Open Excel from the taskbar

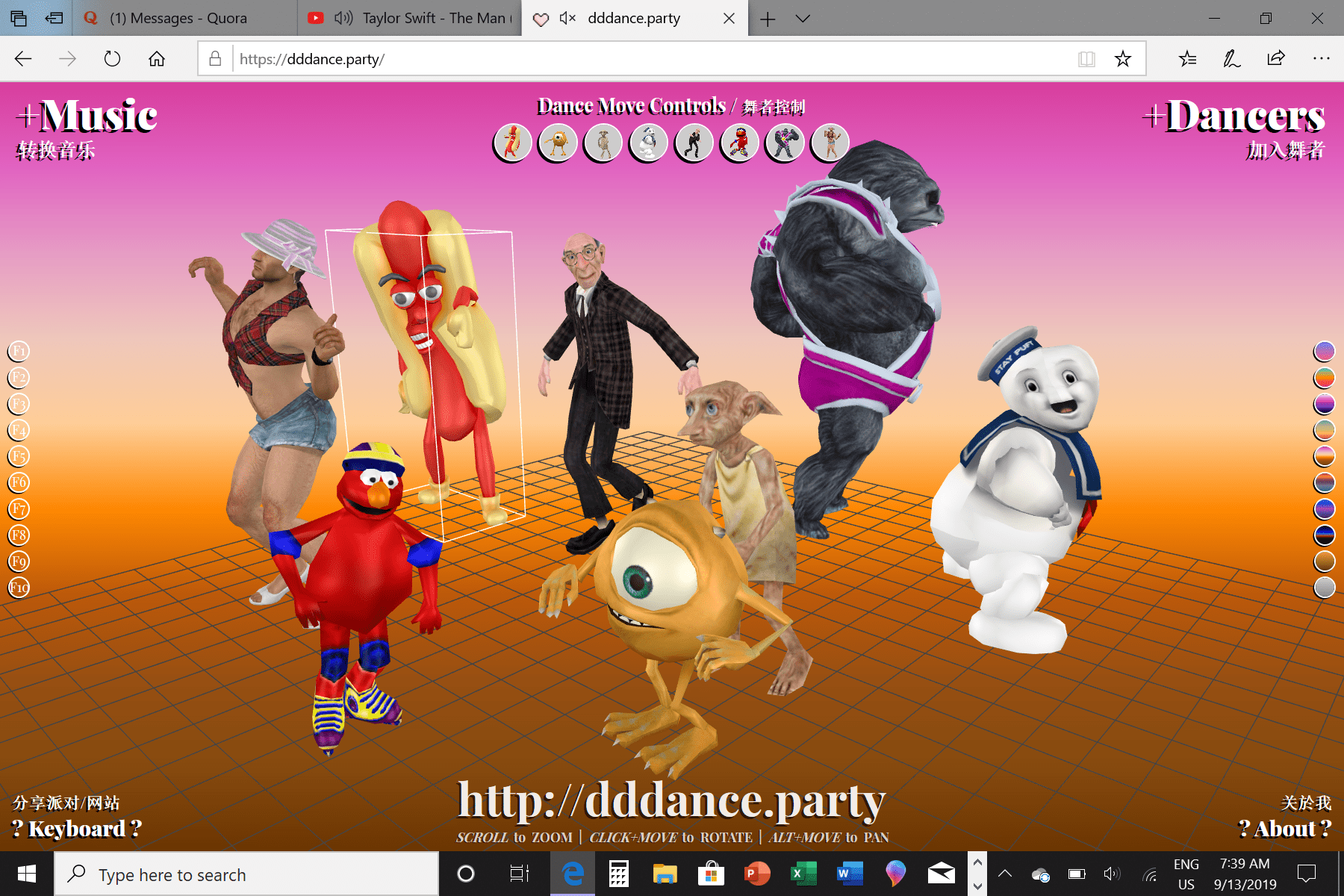tap(803, 874)
